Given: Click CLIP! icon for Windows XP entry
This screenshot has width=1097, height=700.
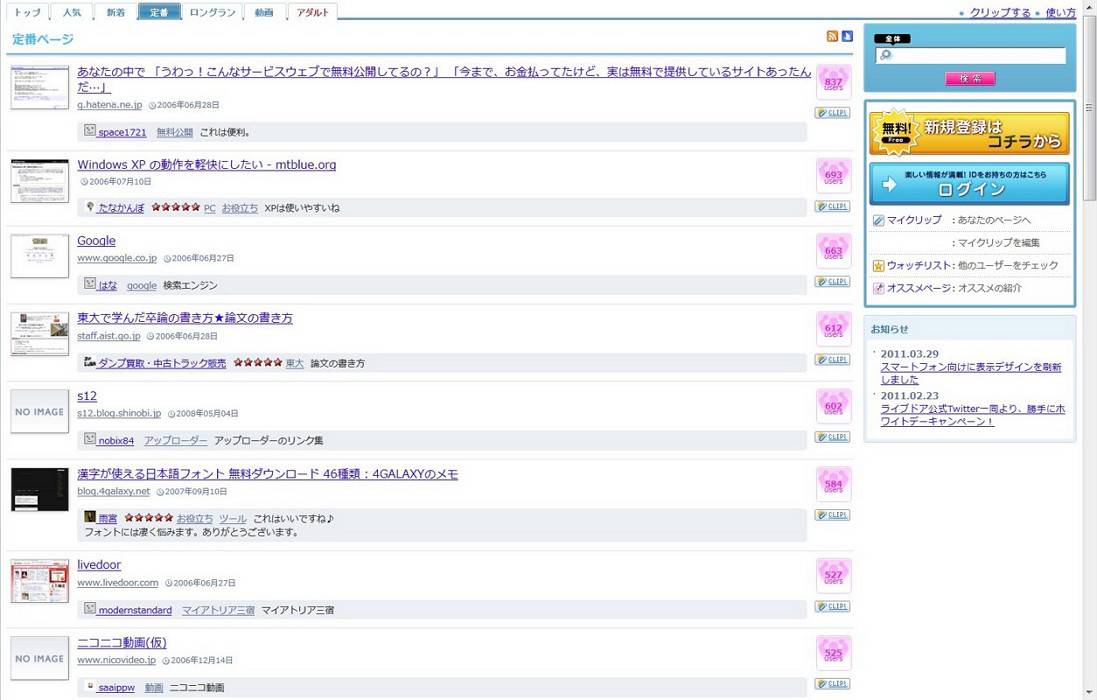Looking at the screenshot, I should pyautogui.click(x=833, y=206).
